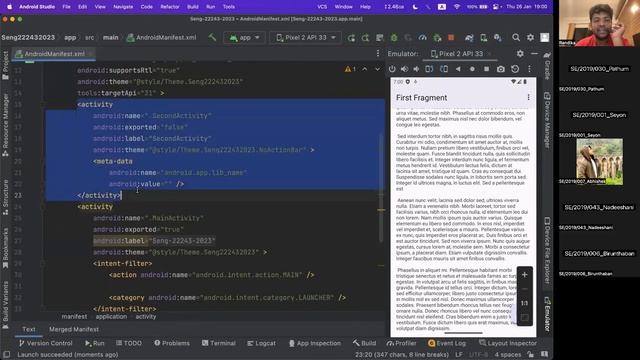Open the Version Control tool window

tap(46, 343)
